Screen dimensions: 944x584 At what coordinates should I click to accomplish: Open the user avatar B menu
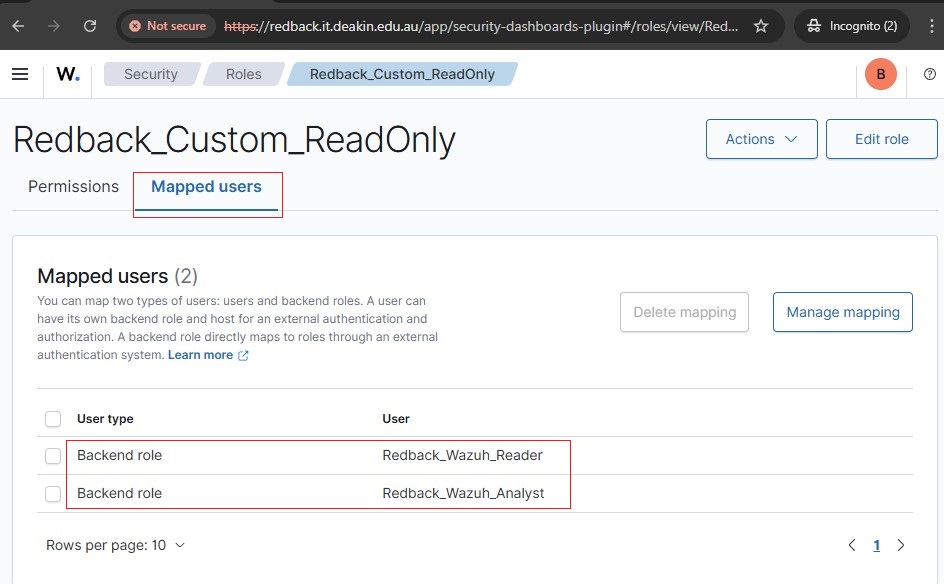[881, 74]
